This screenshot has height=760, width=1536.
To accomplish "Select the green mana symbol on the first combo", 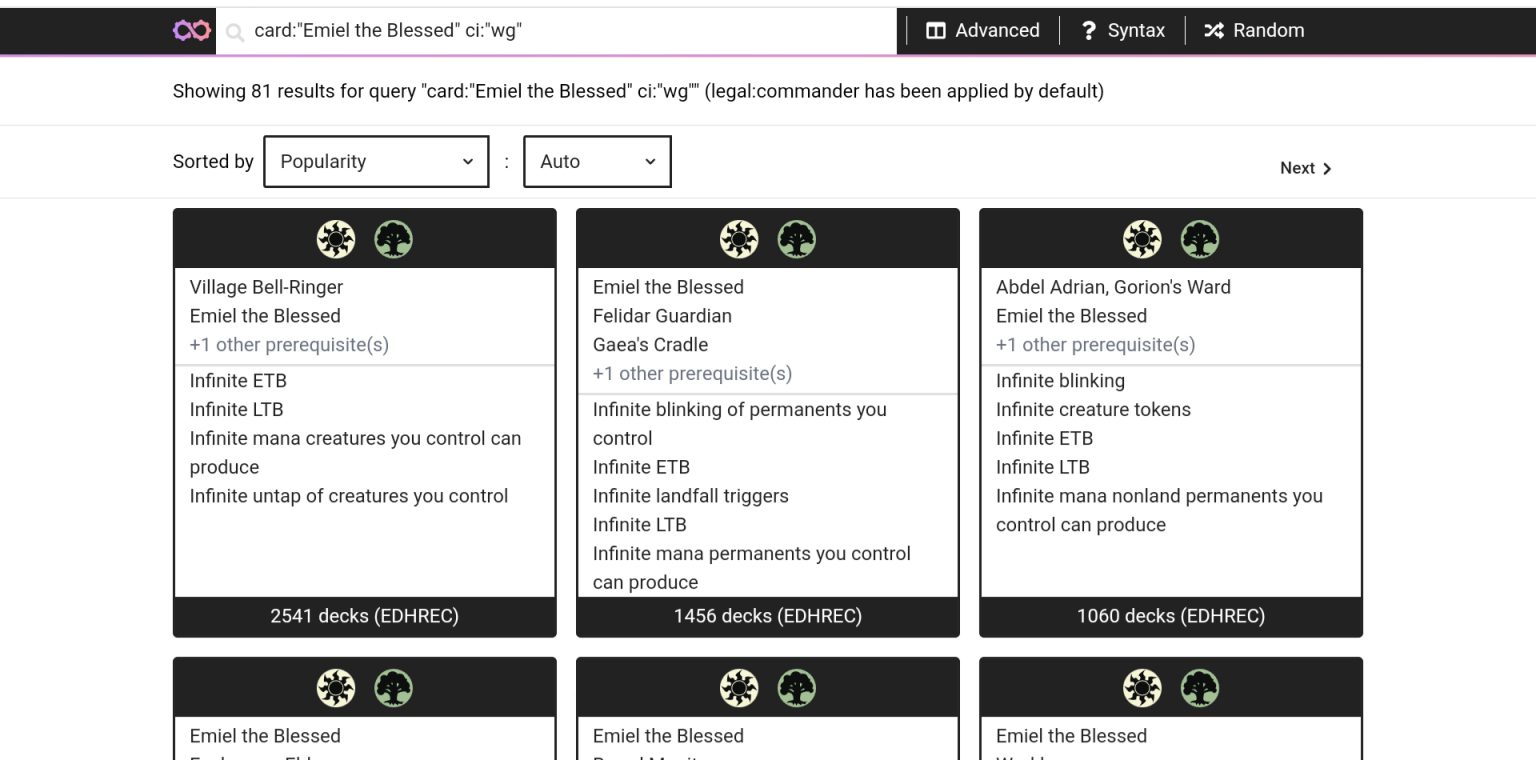I will [x=394, y=239].
